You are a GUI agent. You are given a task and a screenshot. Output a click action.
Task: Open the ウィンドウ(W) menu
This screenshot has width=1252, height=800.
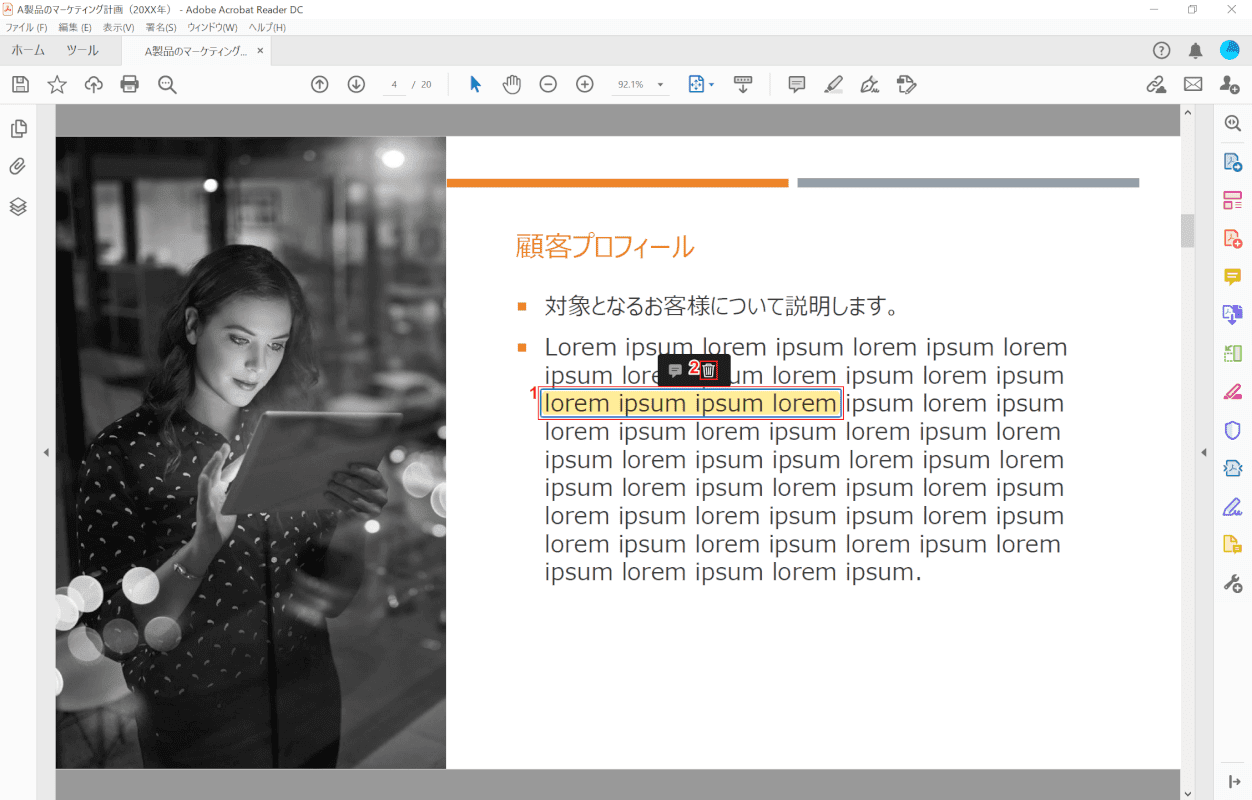coord(212,27)
